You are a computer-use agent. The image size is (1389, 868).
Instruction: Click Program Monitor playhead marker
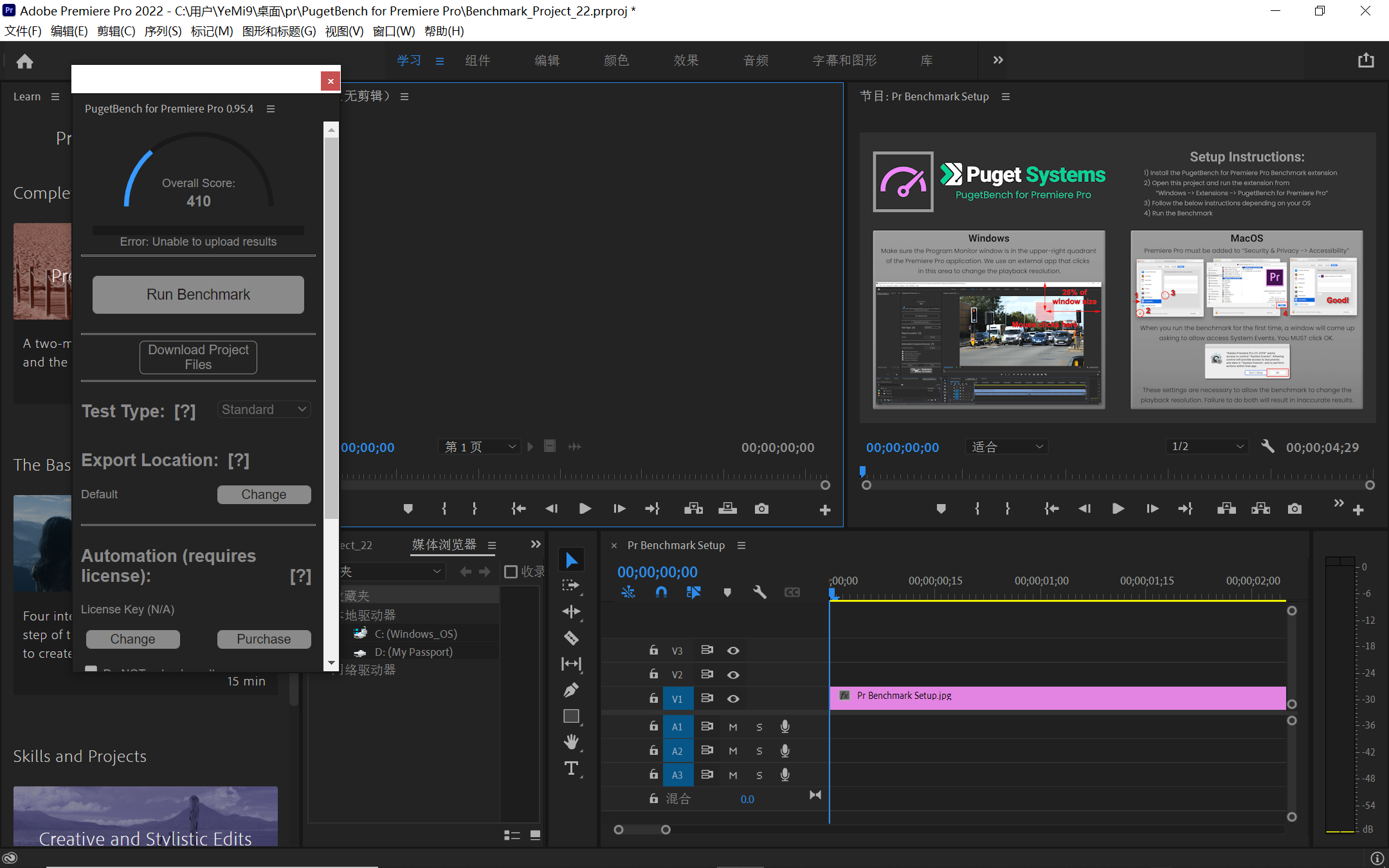click(x=863, y=471)
